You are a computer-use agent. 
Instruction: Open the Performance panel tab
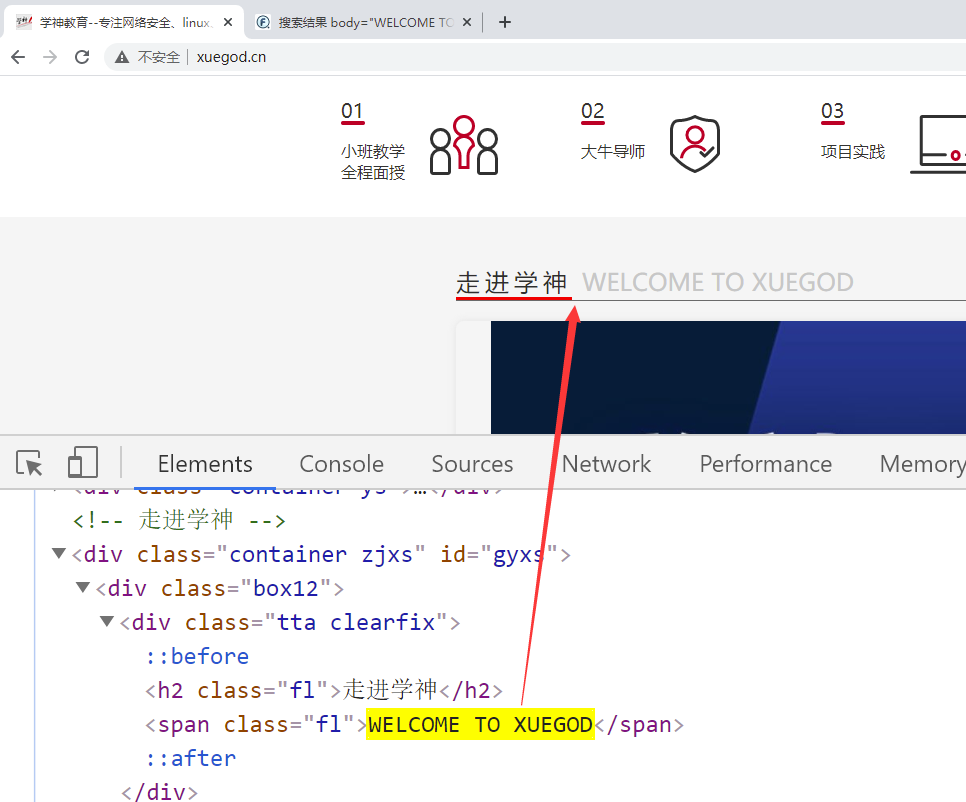(x=765, y=464)
